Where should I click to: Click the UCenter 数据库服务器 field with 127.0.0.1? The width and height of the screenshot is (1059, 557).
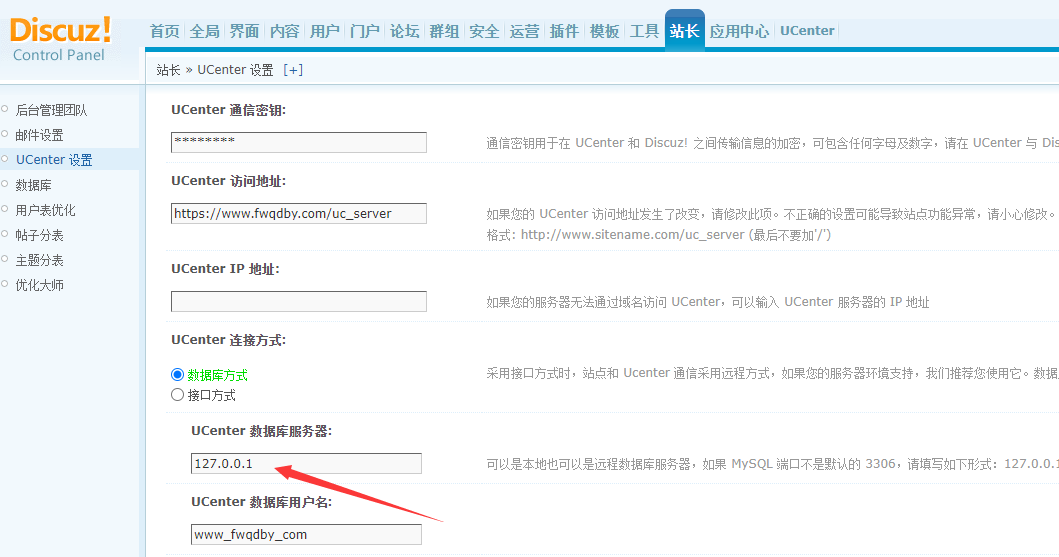pyautogui.click(x=306, y=463)
